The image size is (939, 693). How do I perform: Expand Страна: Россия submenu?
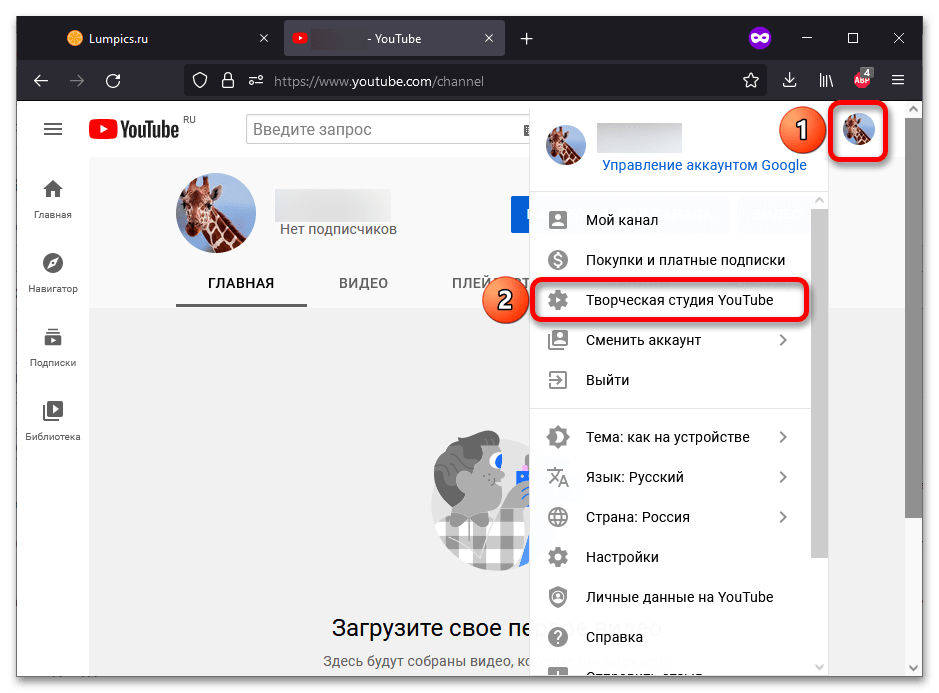click(669, 517)
